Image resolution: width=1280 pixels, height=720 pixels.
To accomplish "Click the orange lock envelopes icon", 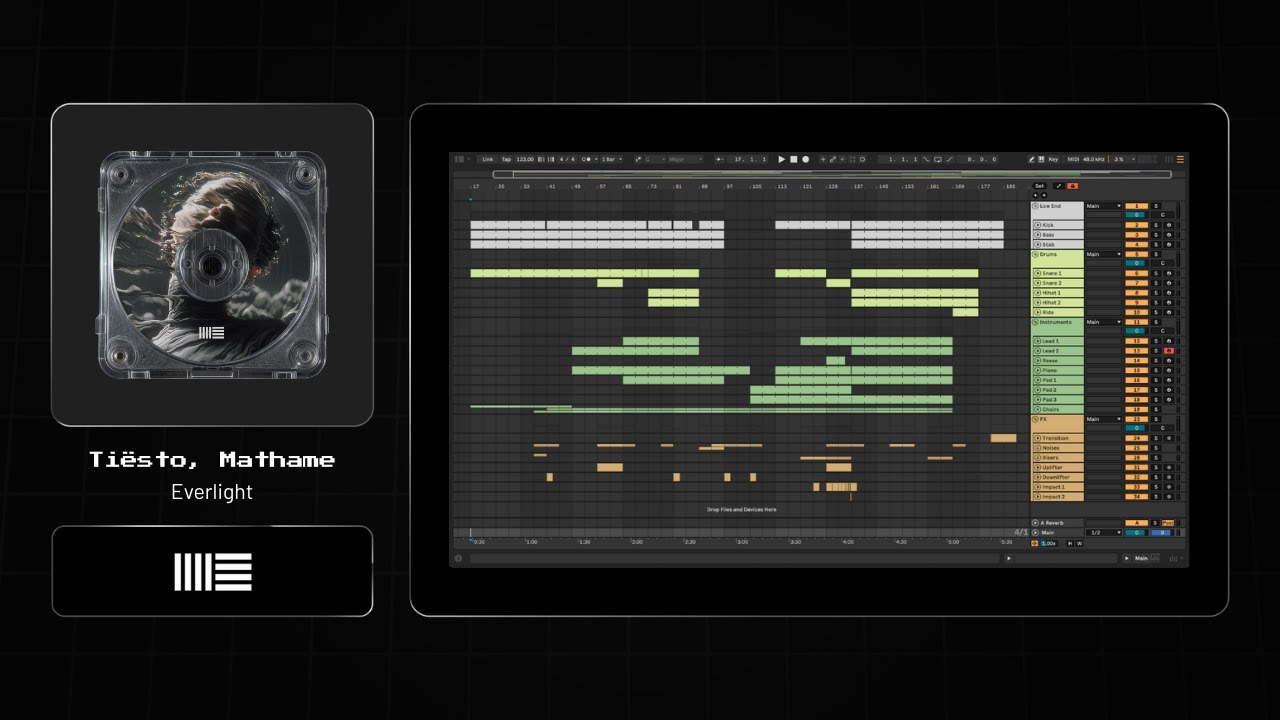I will pos(1072,186).
